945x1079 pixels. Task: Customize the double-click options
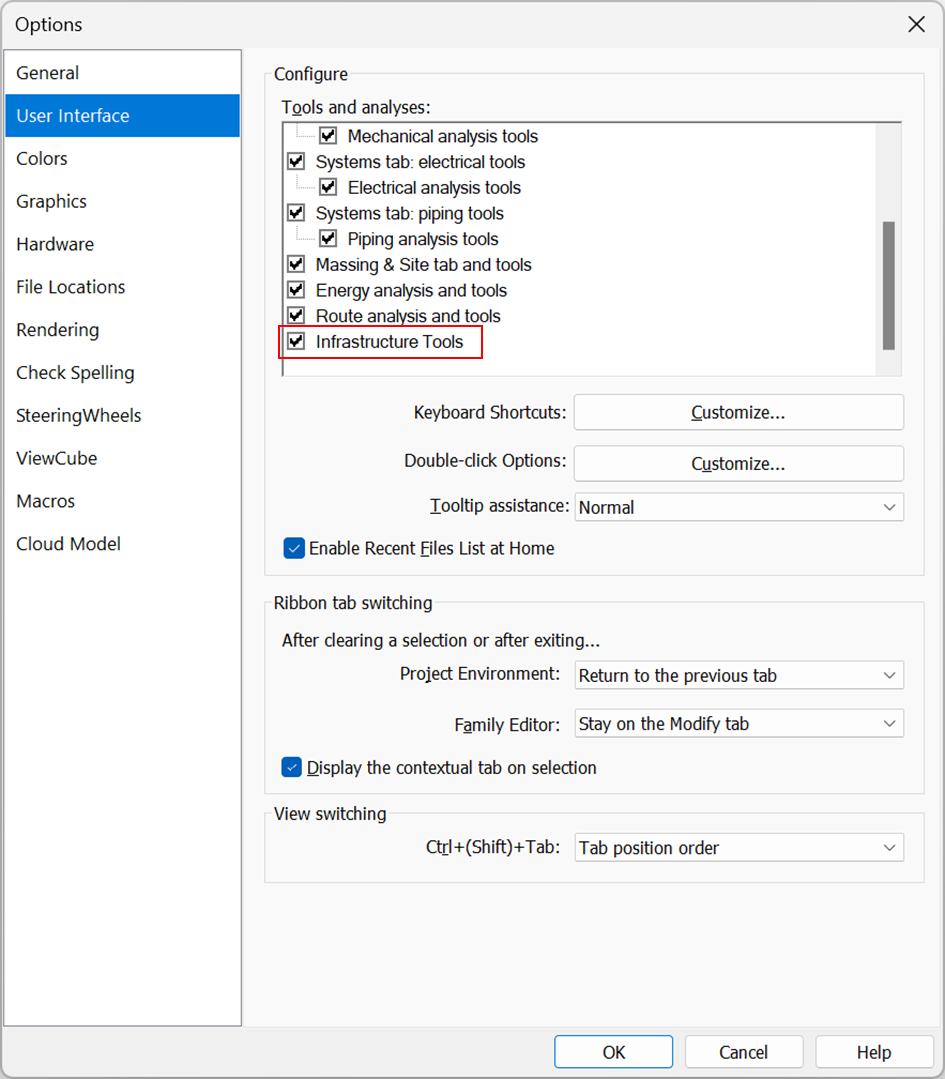pos(738,463)
